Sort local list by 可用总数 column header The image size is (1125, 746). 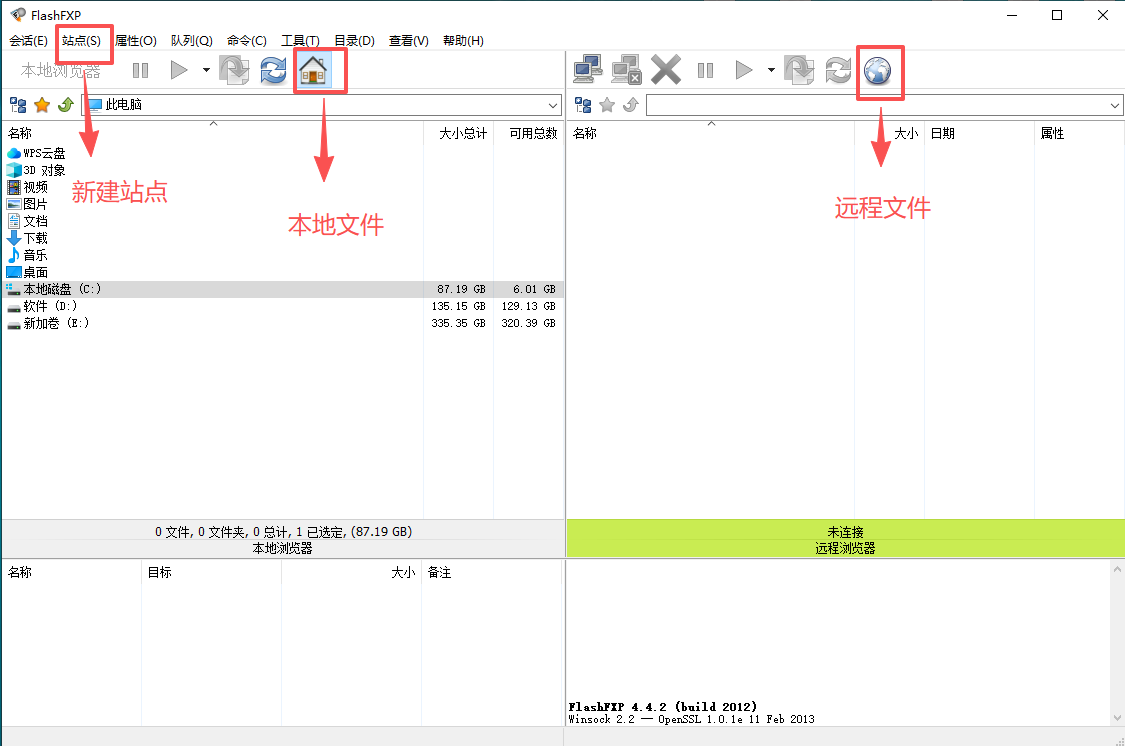(x=529, y=133)
